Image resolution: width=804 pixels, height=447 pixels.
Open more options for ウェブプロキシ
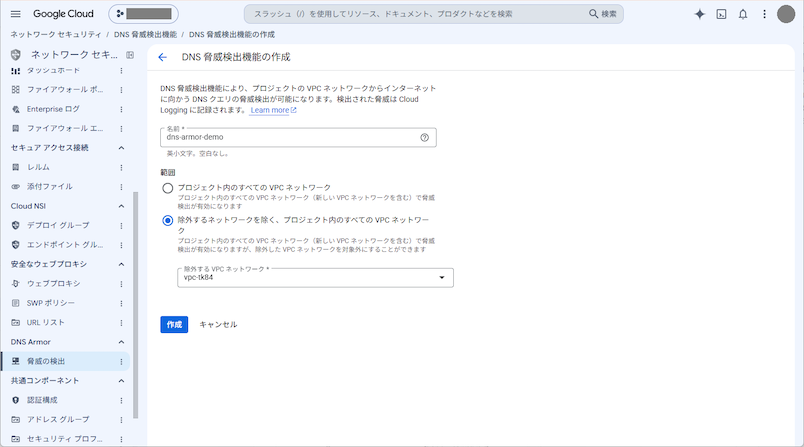click(x=122, y=284)
